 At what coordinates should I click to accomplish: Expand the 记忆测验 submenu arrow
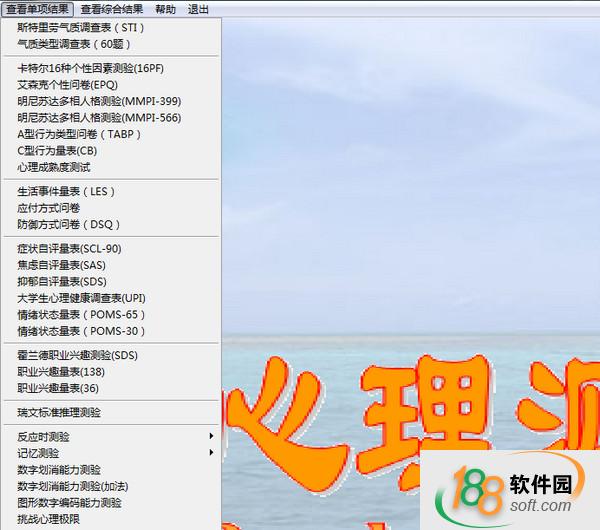point(211,452)
